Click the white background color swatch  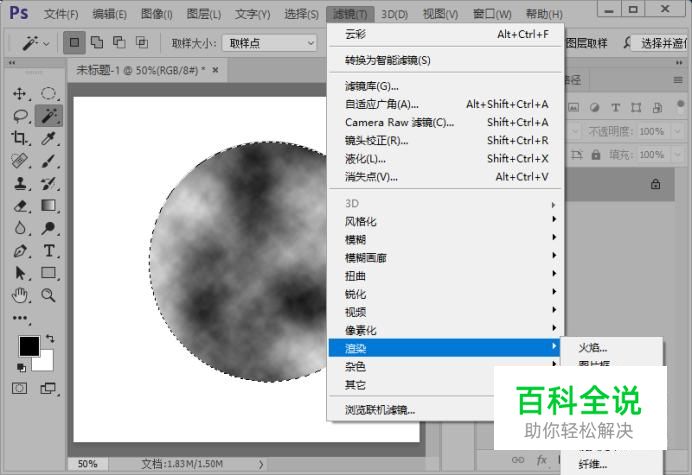click(x=45, y=363)
